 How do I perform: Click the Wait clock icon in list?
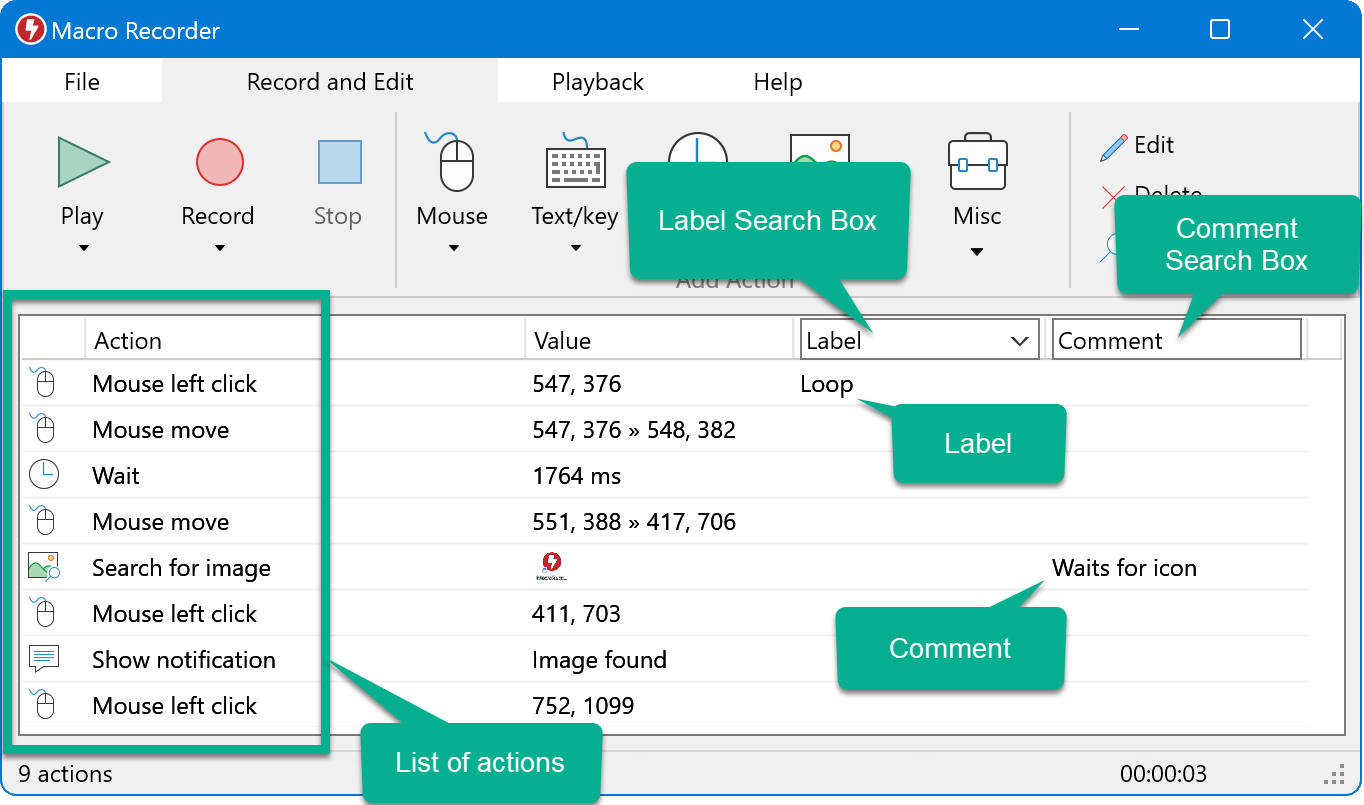coord(44,476)
